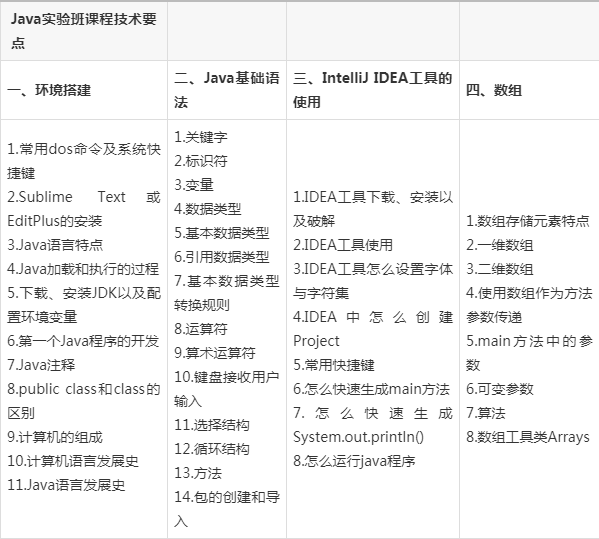This screenshot has height=539, width=599.
Task: Click '9.算术运算符'
Action: tap(215, 353)
